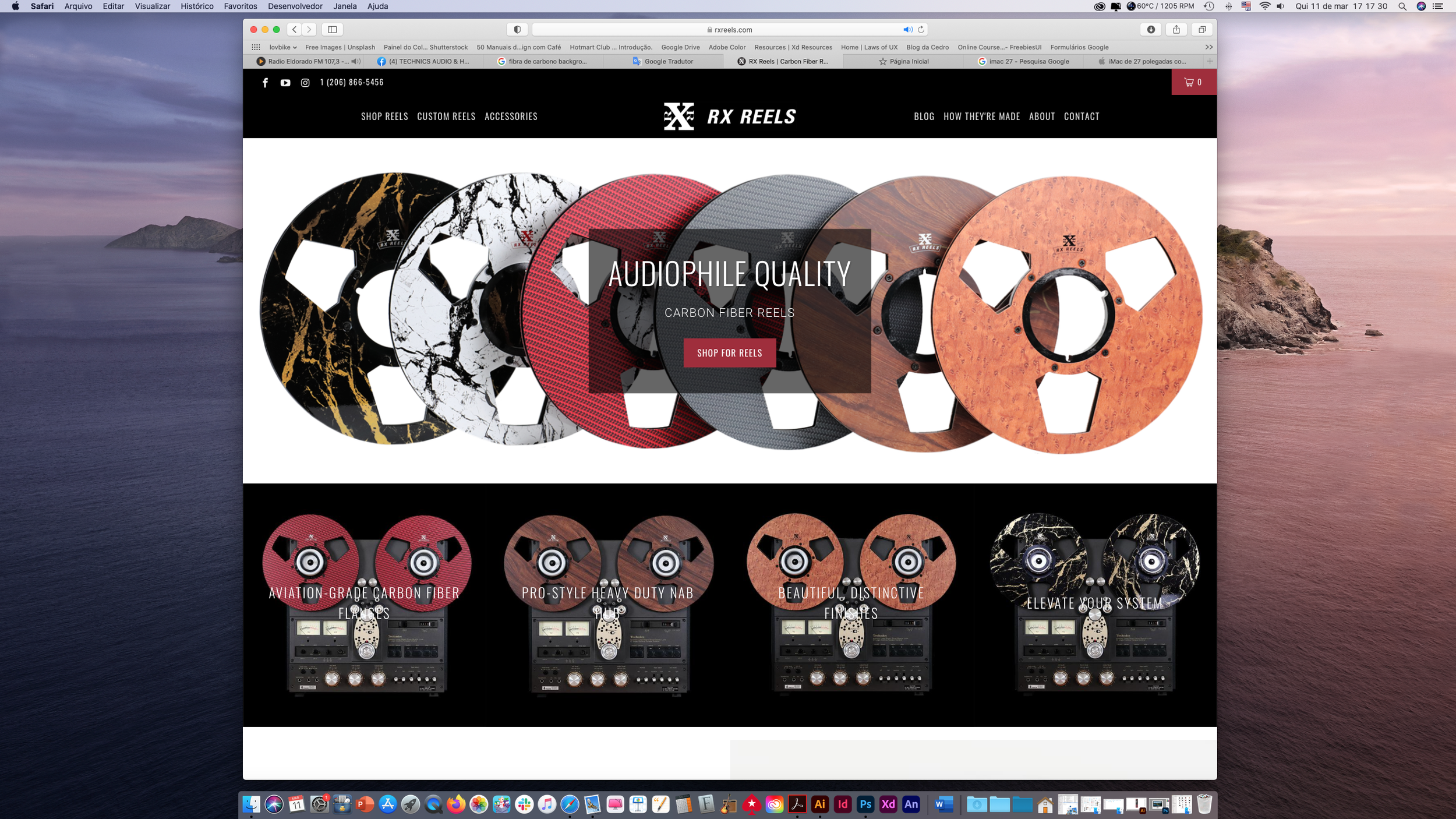Add a new Safari tab with the plus button
Image resolution: width=1456 pixels, height=819 pixels.
coord(1210,61)
